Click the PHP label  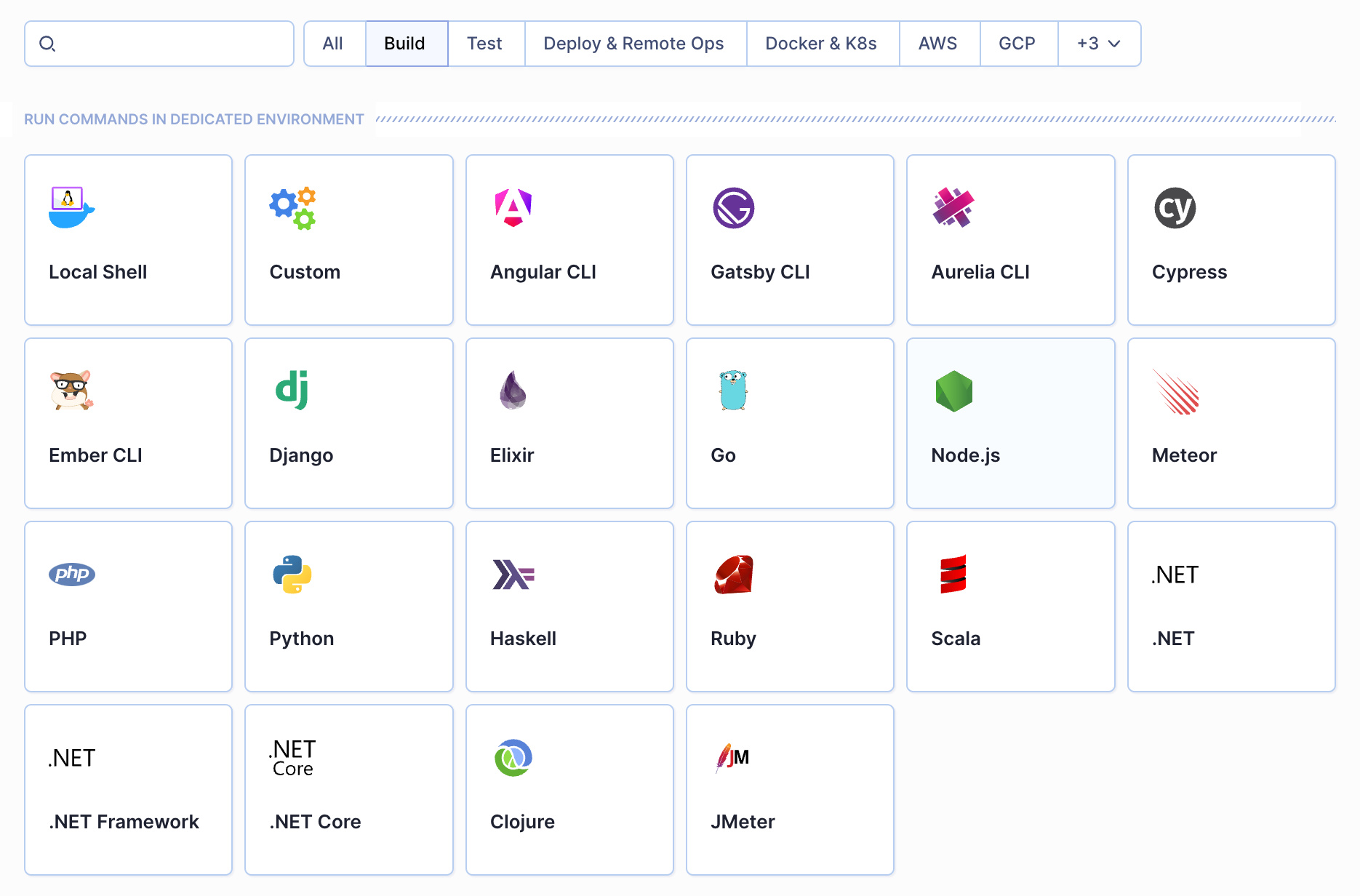click(68, 639)
